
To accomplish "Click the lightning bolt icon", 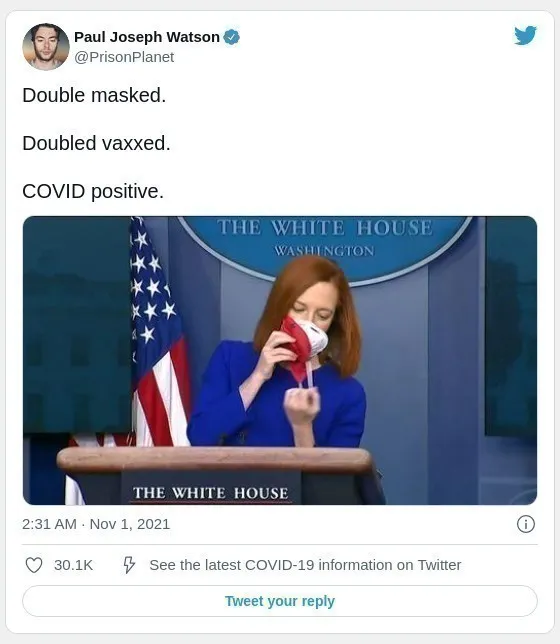I will tap(129, 565).
